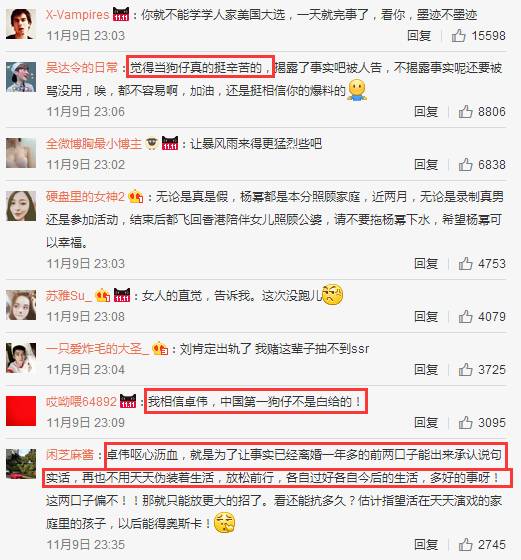This screenshot has width=521, height=560.
Task: Like the comment showing 6838 likes
Action: (465, 164)
